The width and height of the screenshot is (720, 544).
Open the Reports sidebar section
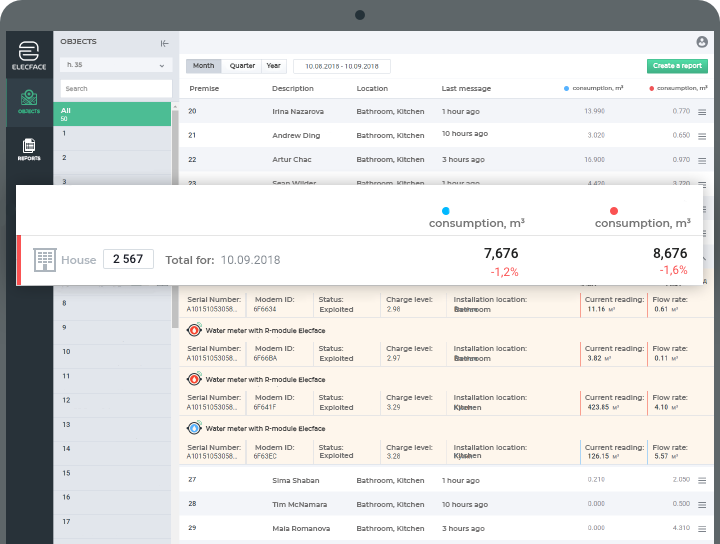tap(29, 150)
